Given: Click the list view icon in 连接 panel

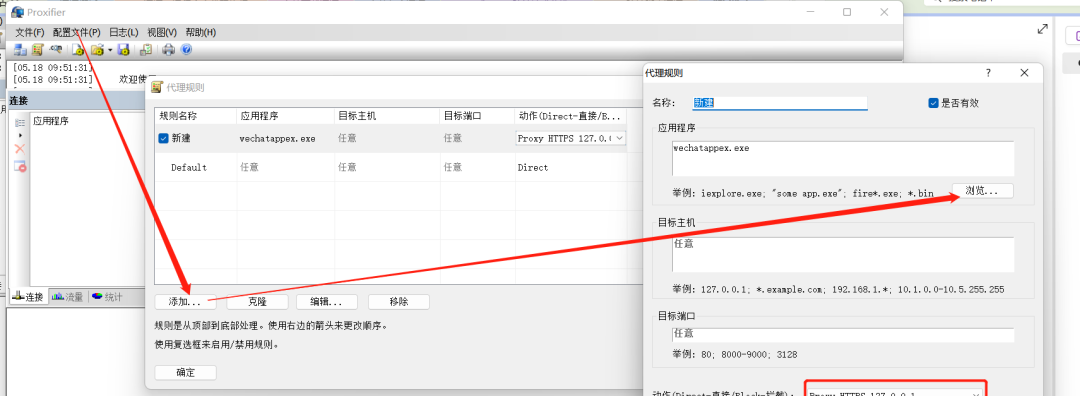Looking at the screenshot, I should pyautogui.click(x=20, y=122).
